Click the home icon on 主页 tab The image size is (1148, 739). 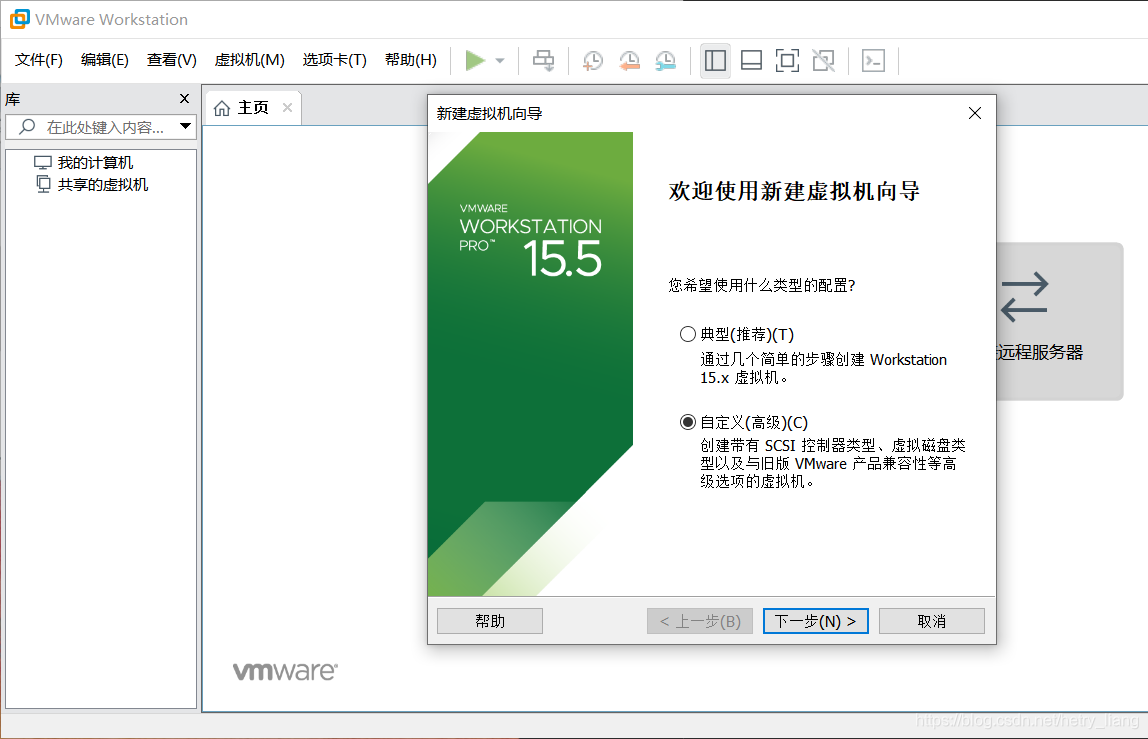point(222,108)
